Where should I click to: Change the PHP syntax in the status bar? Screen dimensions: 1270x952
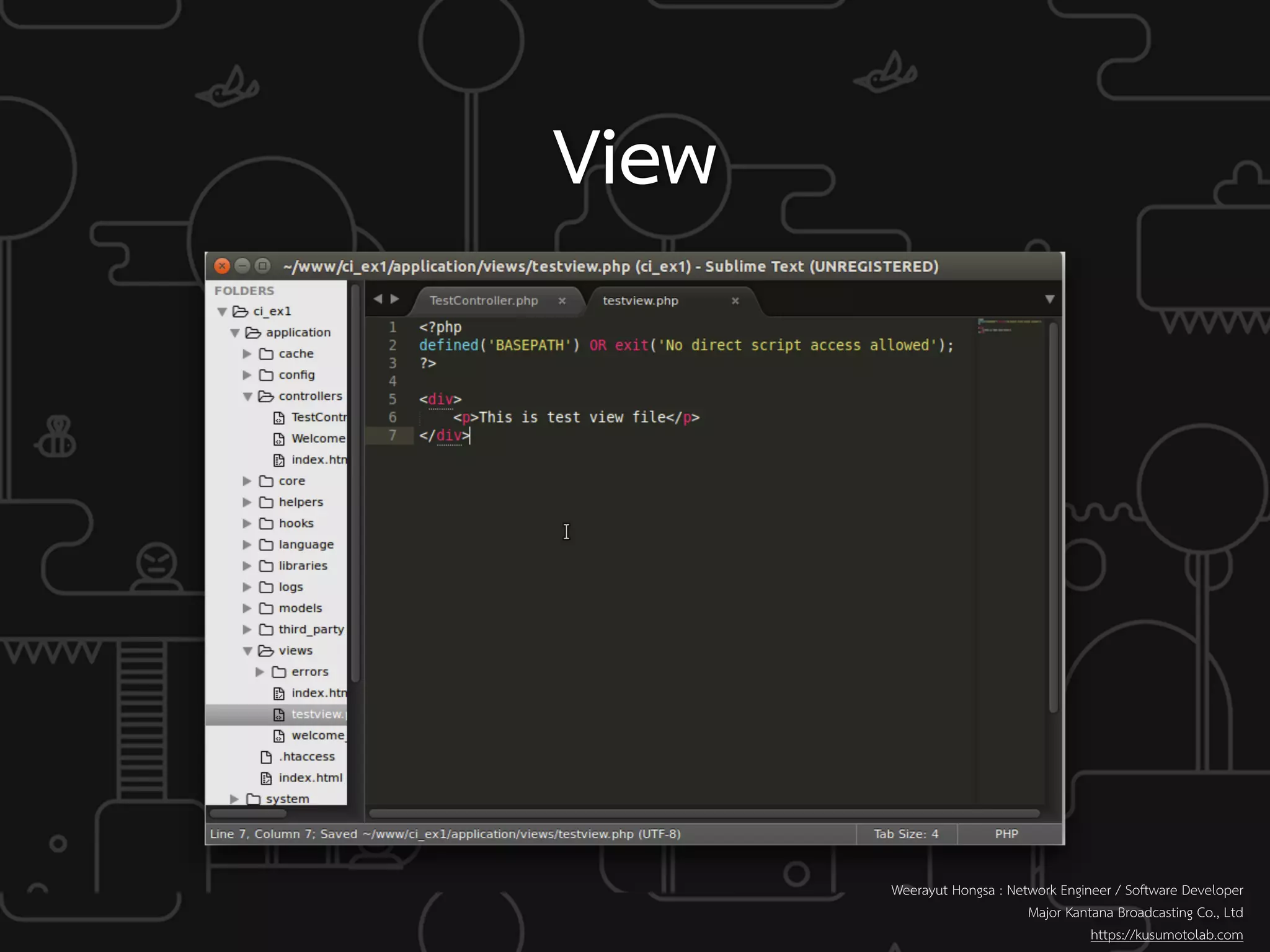(1006, 834)
